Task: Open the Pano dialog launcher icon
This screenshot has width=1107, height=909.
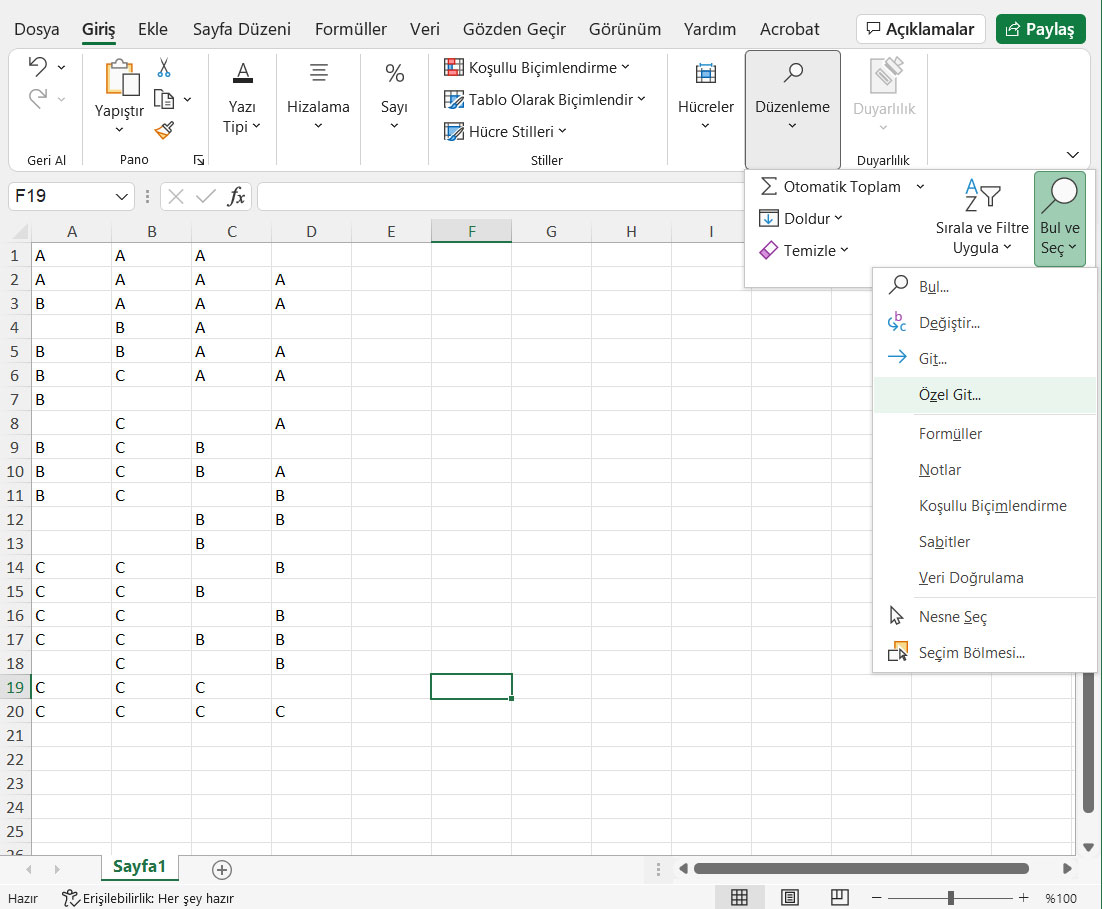Action: (199, 160)
